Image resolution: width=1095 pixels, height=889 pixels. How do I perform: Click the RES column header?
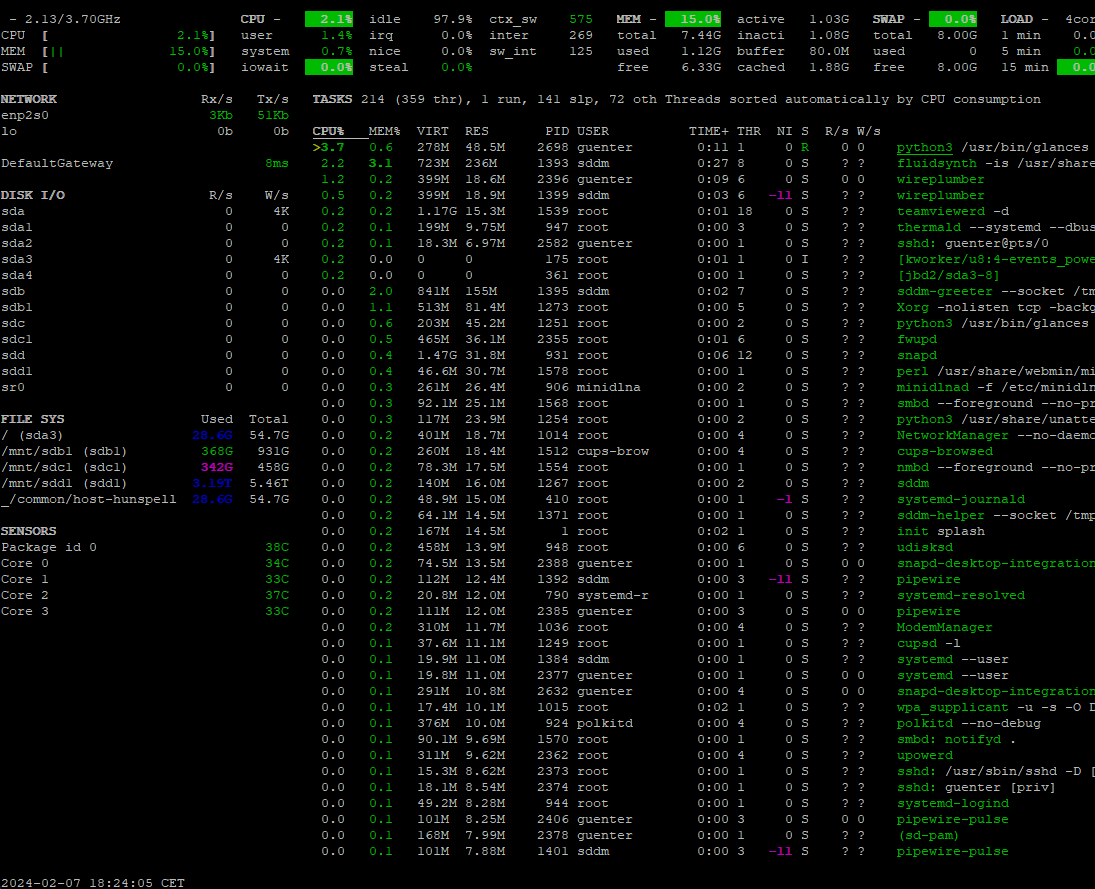pos(477,131)
